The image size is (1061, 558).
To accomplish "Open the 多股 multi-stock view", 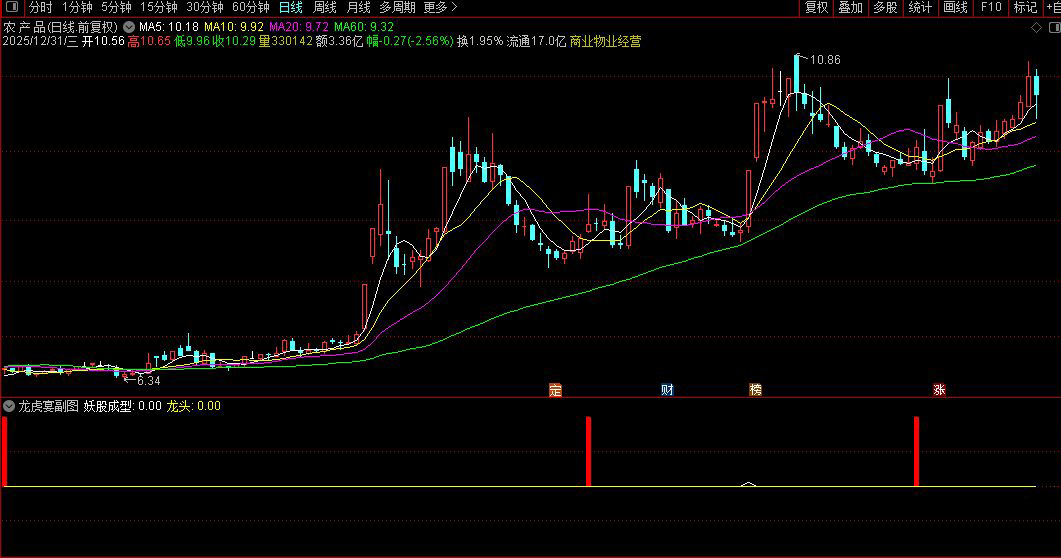I will pyautogui.click(x=885, y=7).
